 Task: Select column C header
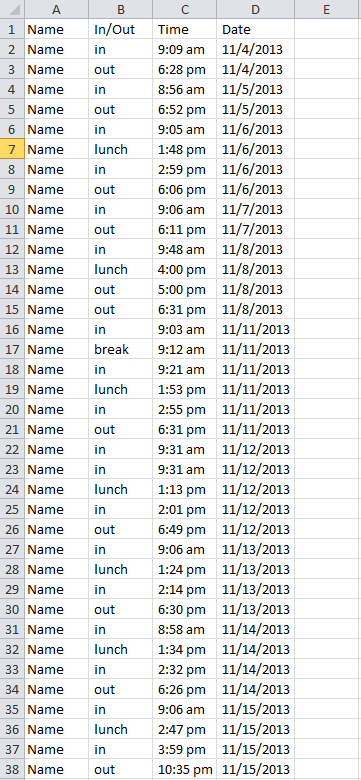185,9
